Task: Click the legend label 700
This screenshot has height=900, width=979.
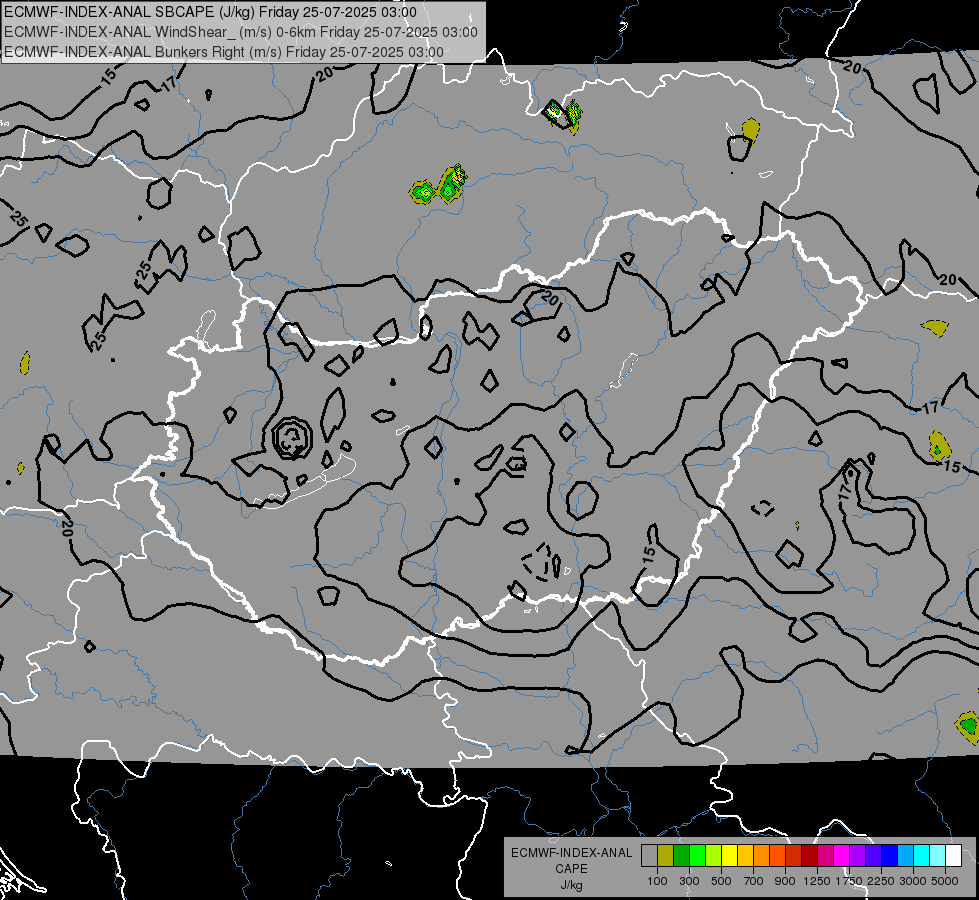Action: coord(754,881)
